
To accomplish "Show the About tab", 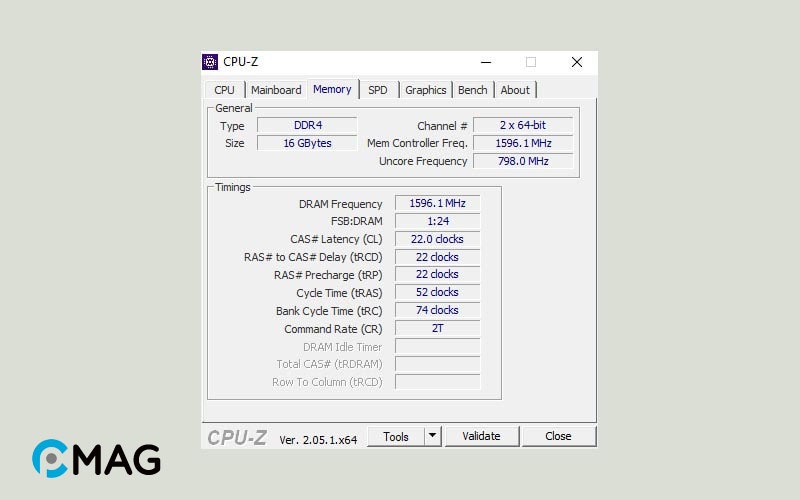I will pos(515,90).
